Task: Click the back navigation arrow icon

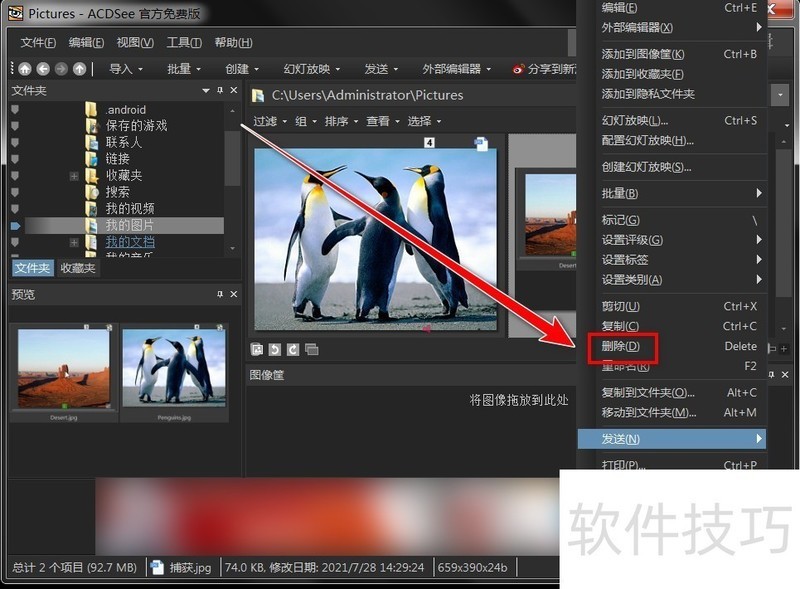Action: point(42,70)
